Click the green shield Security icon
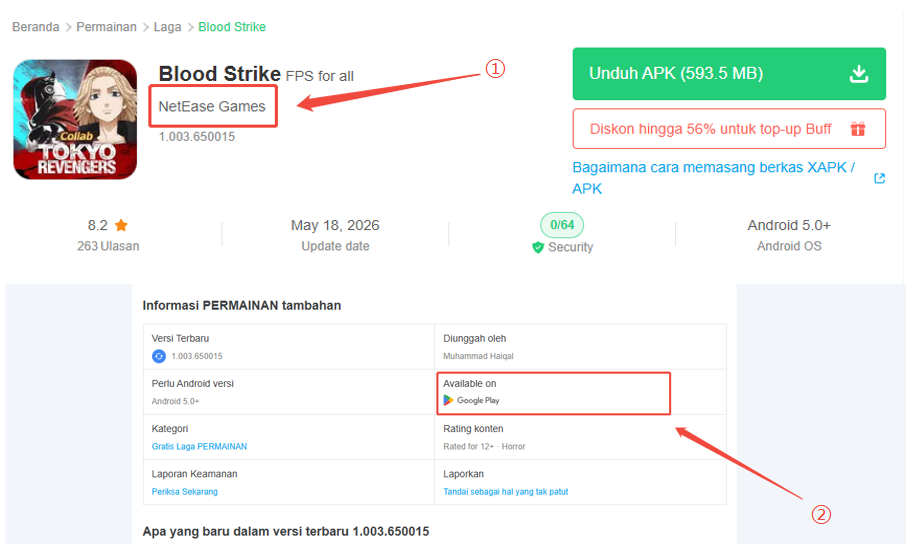Image resolution: width=911 pixels, height=550 pixels. [538, 247]
